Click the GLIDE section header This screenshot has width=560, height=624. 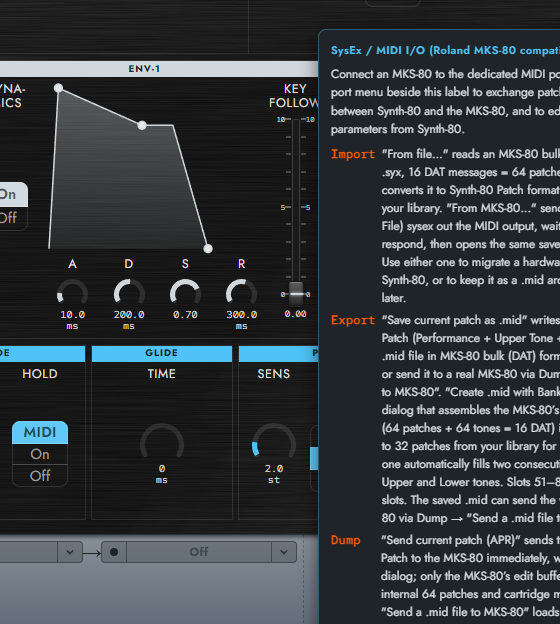(162, 353)
